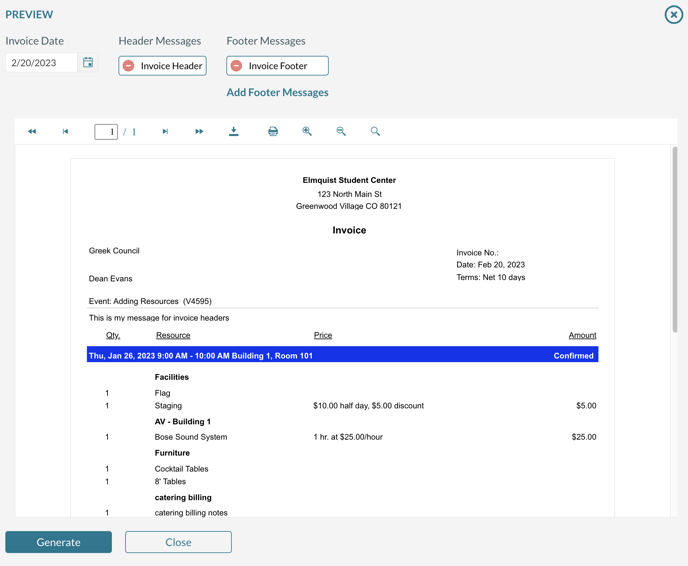The height and width of the screenshot is (566, 688).
Task: Click 'AV - Building 1' category heading
Action: click(183, 422)
